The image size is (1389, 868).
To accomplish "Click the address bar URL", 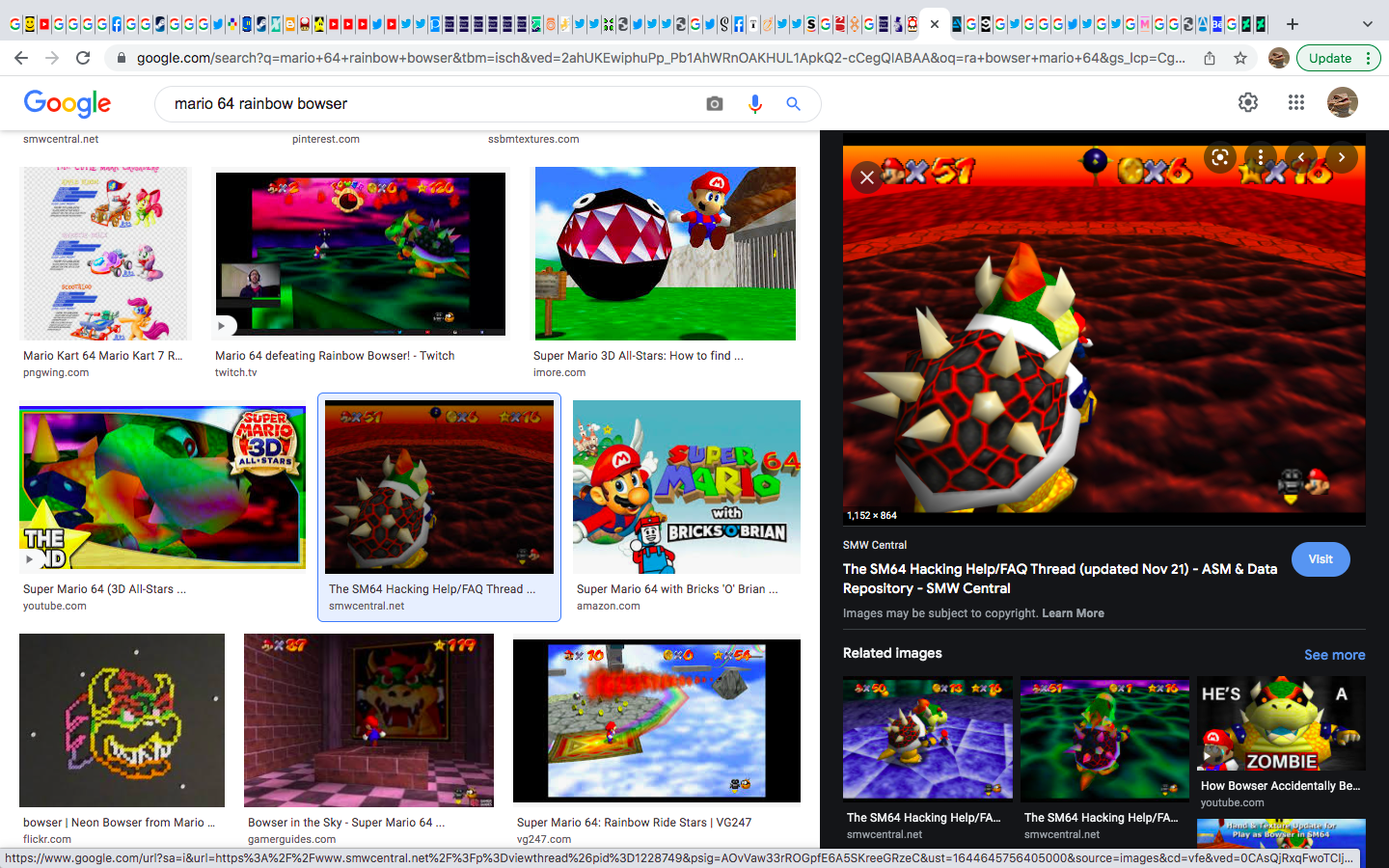I will pos(661,58).
